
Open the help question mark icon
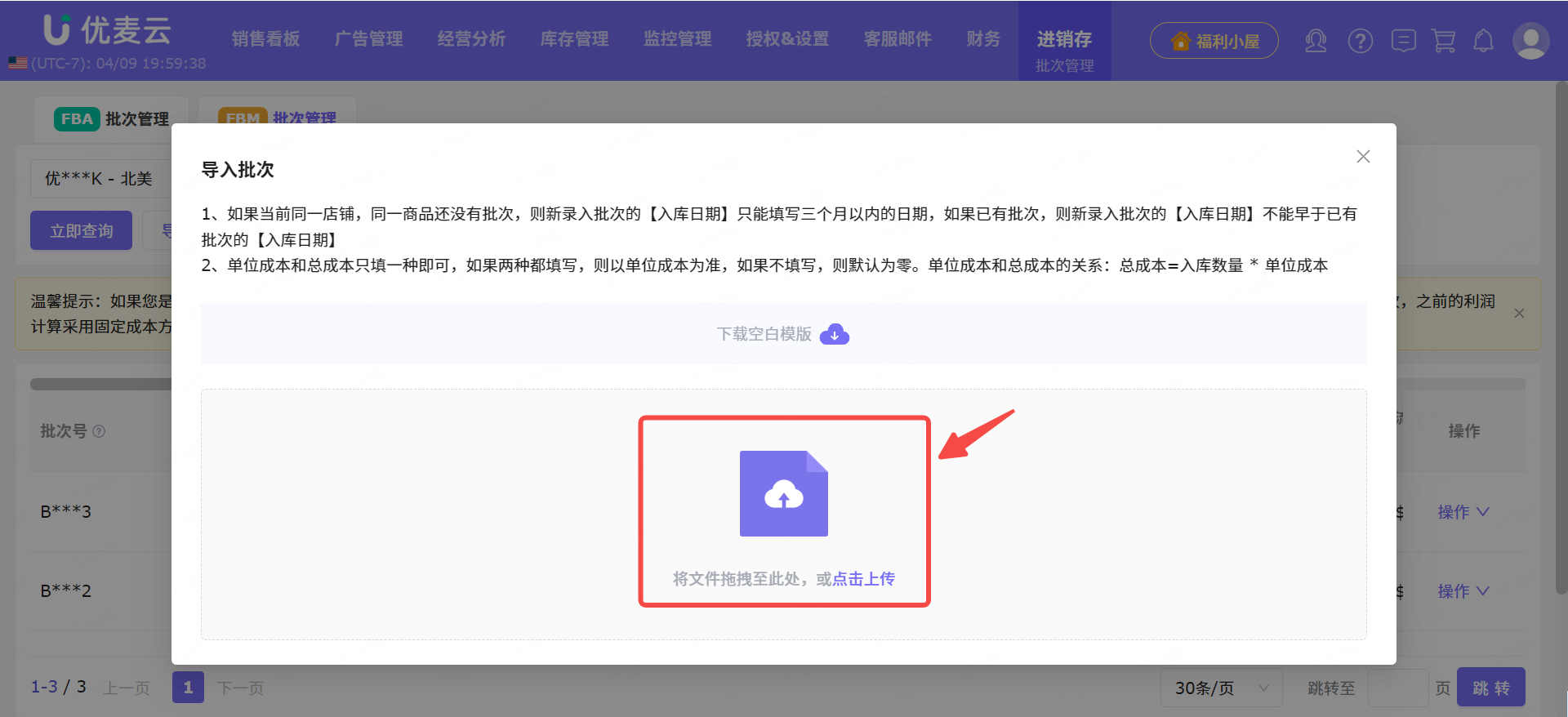[1360, 41]
